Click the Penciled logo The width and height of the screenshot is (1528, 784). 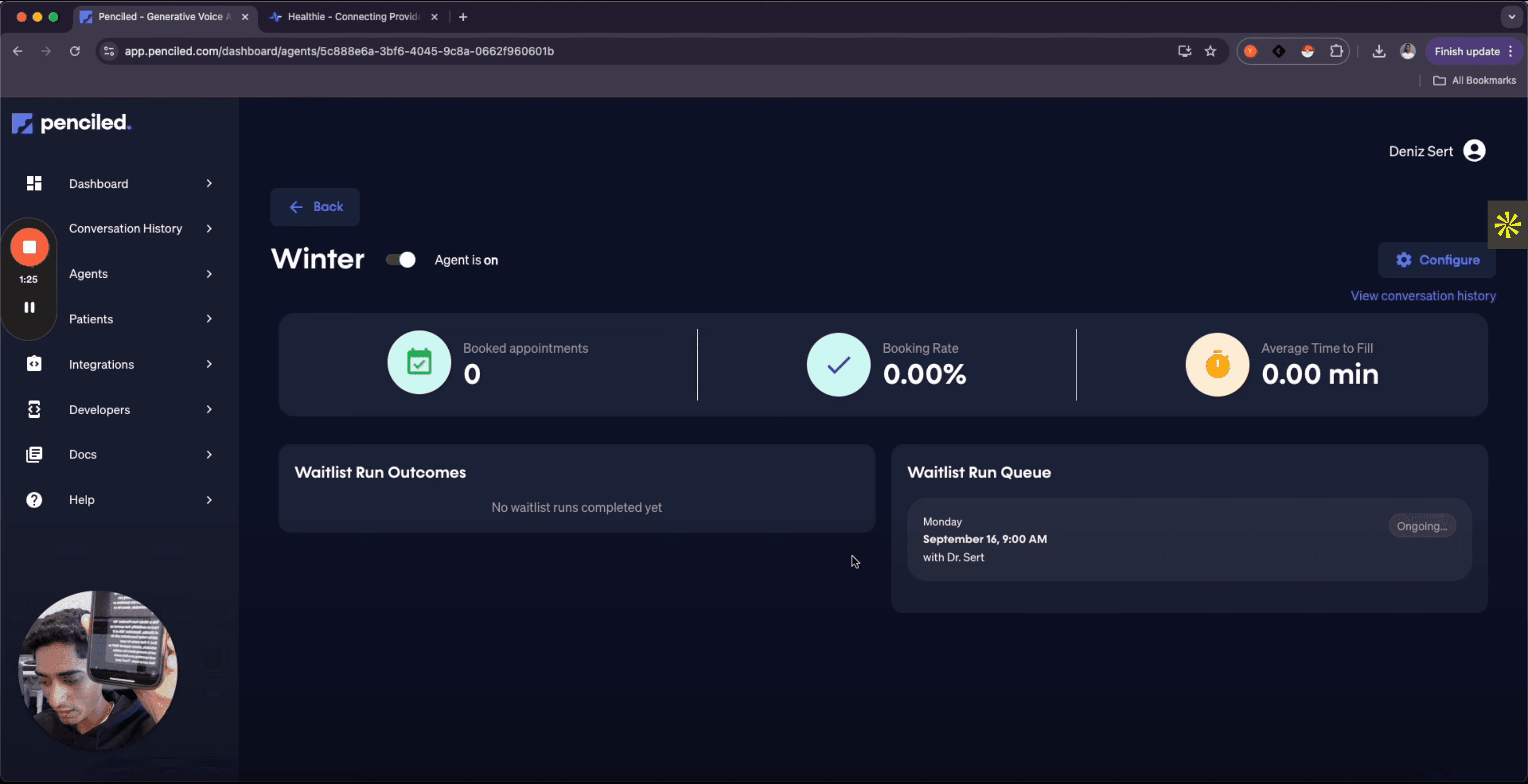(70, 123)
